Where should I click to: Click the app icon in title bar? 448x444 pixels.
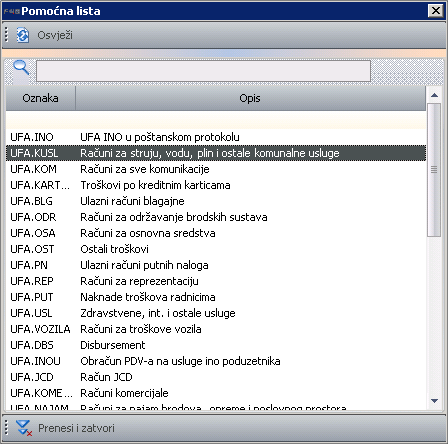pos(12,11)
